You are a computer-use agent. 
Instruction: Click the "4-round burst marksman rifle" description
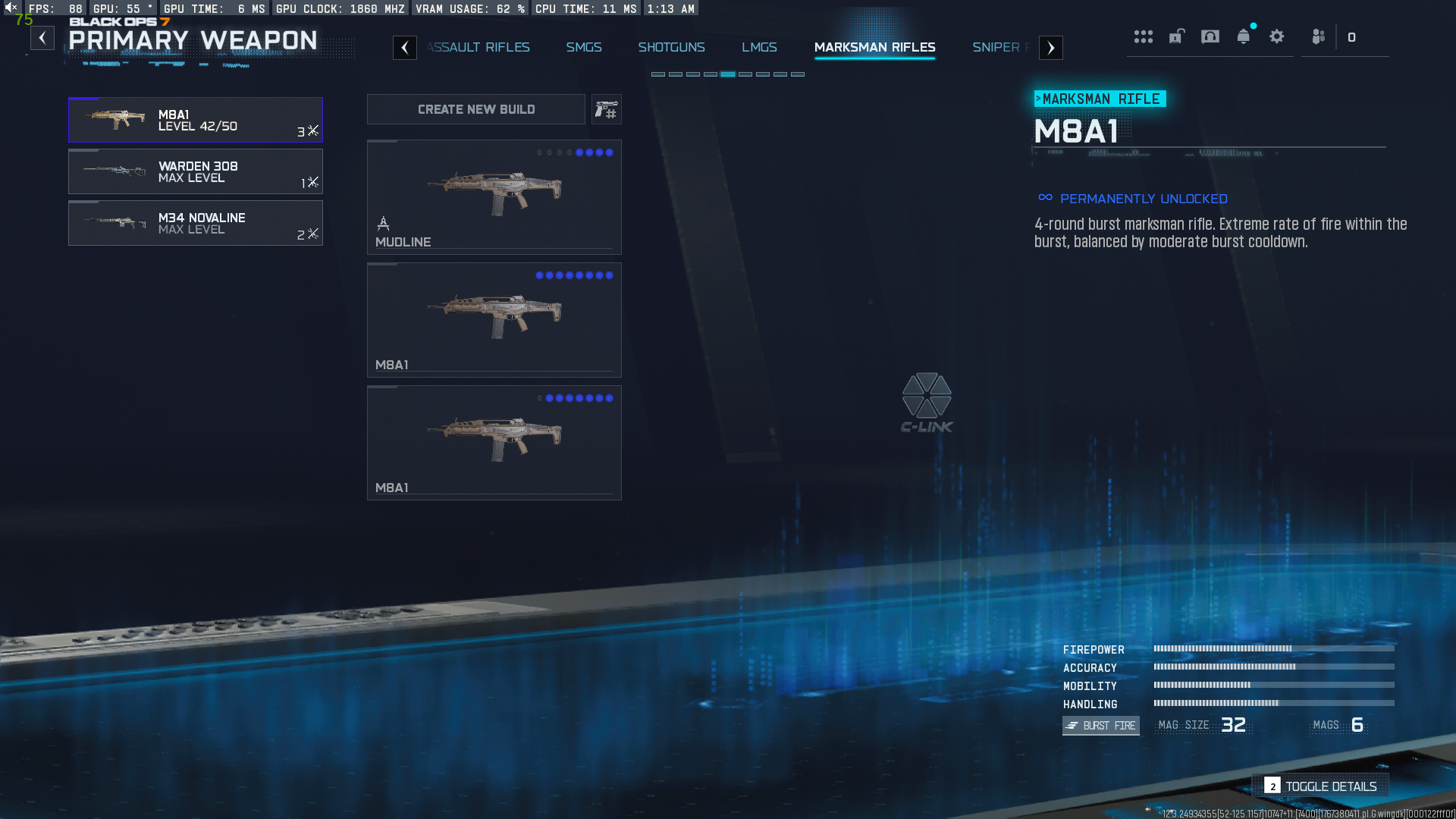[x=1221, y=233]
